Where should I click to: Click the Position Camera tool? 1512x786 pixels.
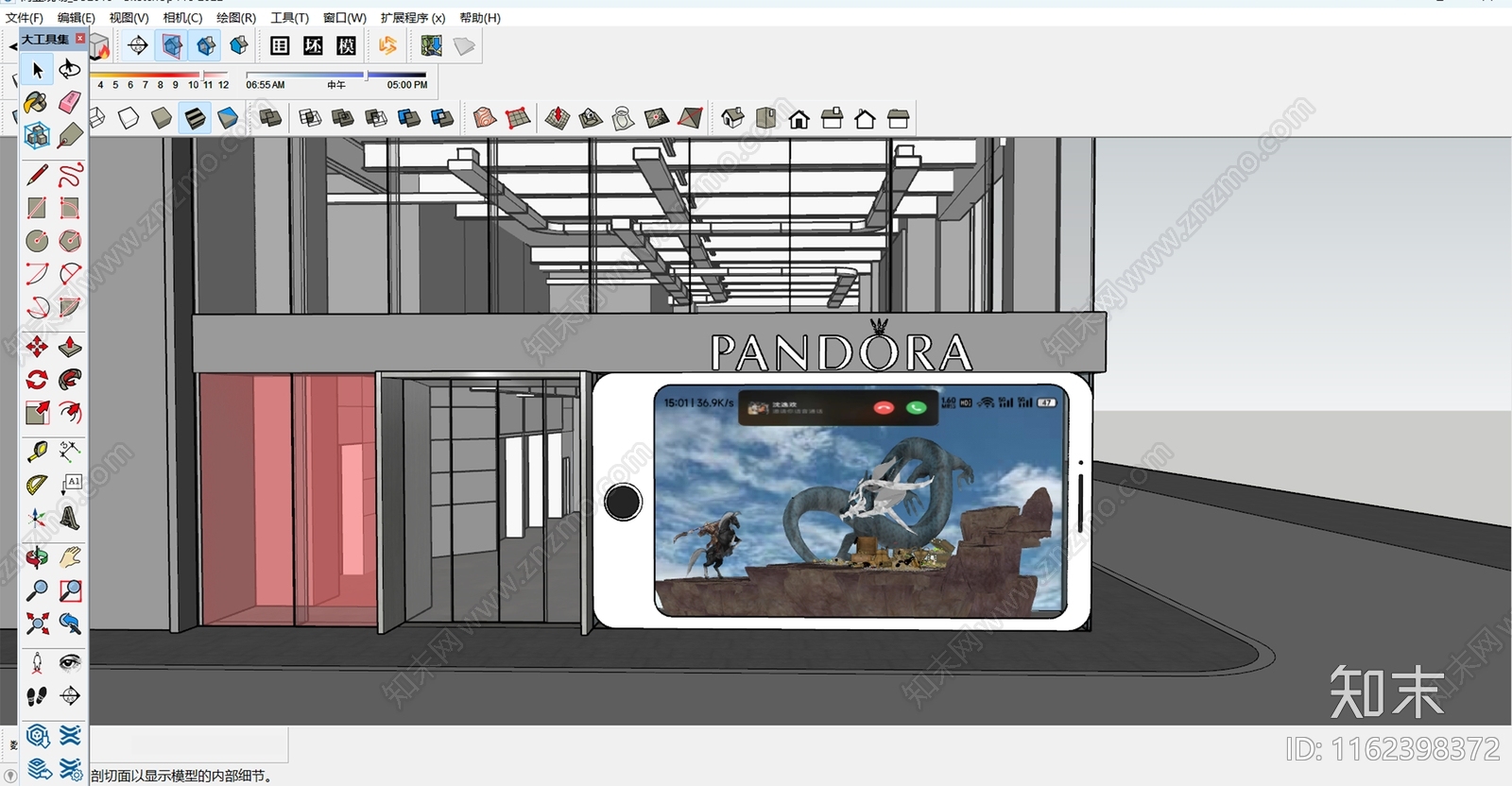[x=37, y=663]
